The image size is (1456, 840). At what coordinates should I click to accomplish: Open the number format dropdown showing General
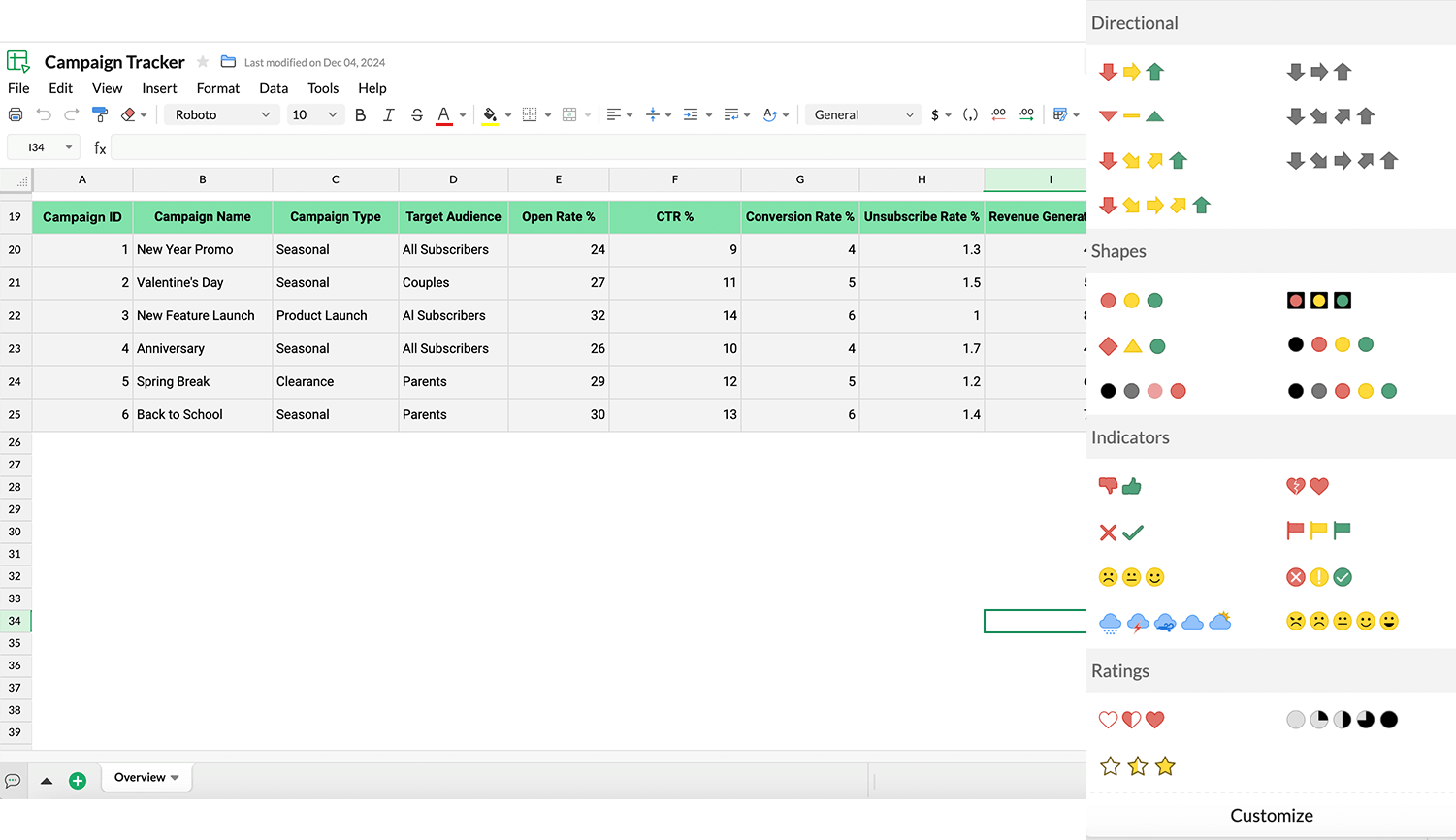click(861, 114)
